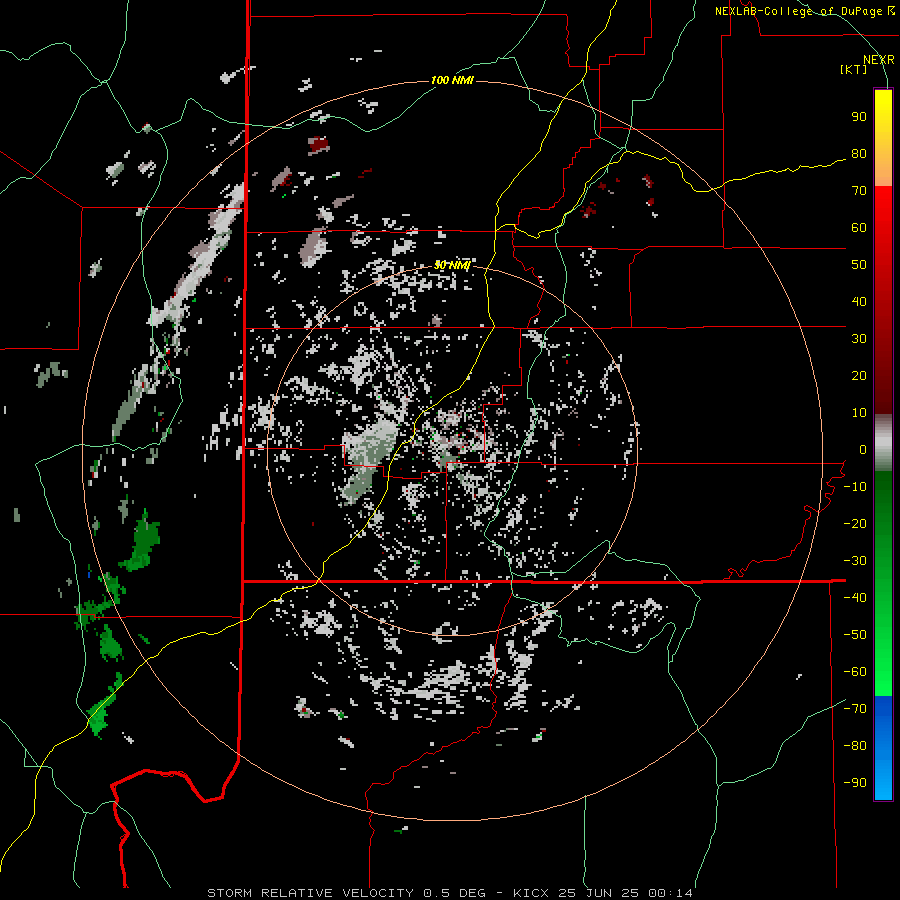Screen dimensions: 900x900
Task: Pick the gray zero-velocity segment of color bar
Action: pyautogui.click(x=883, y=443)
